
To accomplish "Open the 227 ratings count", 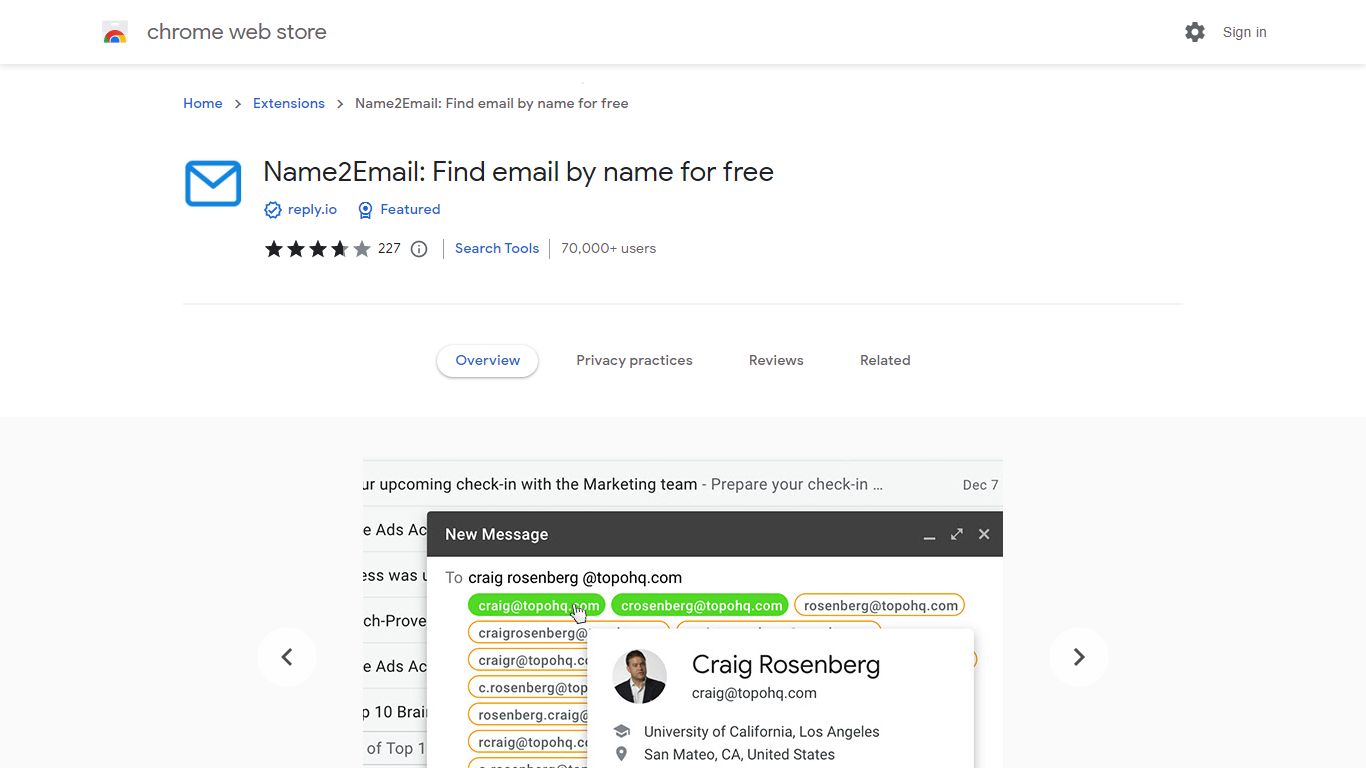I will 389,248.
